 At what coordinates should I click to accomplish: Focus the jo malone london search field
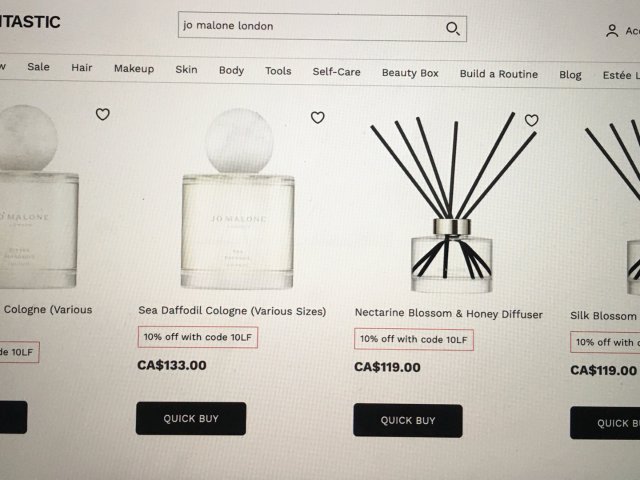pyautogui.click(x=322, y=27)
